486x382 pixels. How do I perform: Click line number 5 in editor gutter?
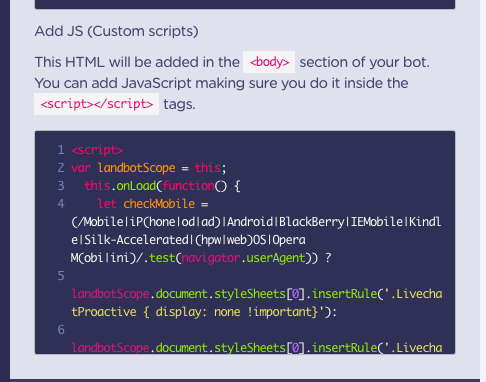click(61, 276)
